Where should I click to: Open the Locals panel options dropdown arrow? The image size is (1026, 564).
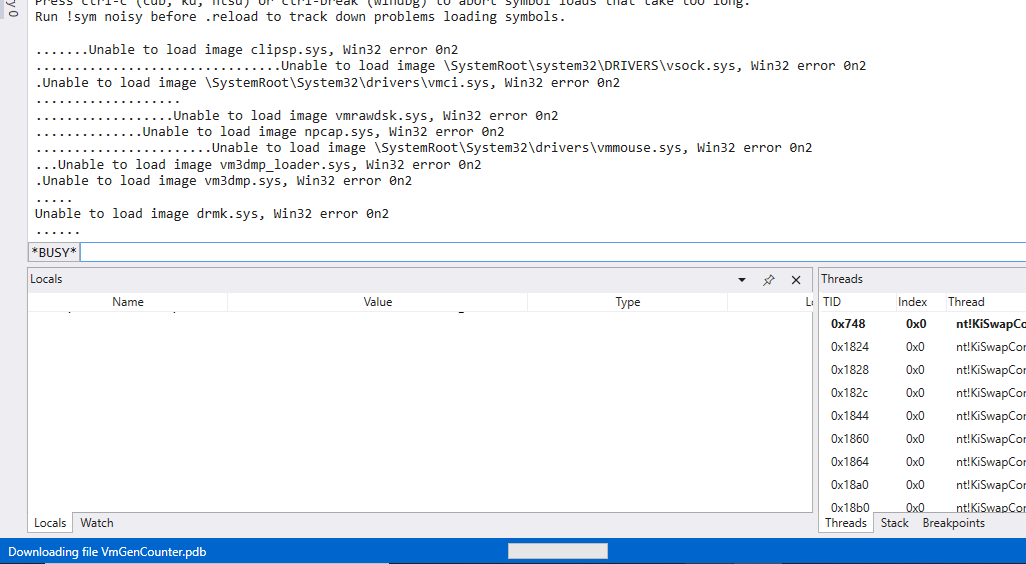[x=742, y=280]
